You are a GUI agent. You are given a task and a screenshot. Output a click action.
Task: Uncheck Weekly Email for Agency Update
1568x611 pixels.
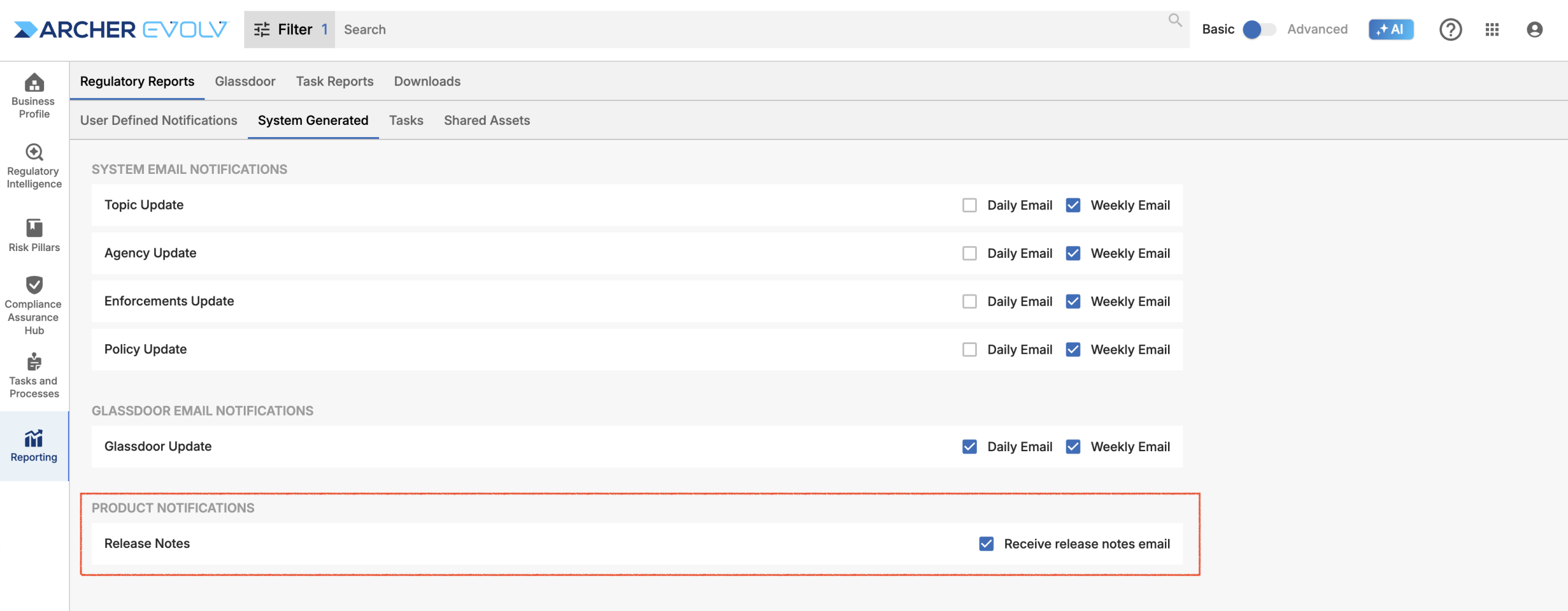pyautogui.click(x=1072, y=253)
